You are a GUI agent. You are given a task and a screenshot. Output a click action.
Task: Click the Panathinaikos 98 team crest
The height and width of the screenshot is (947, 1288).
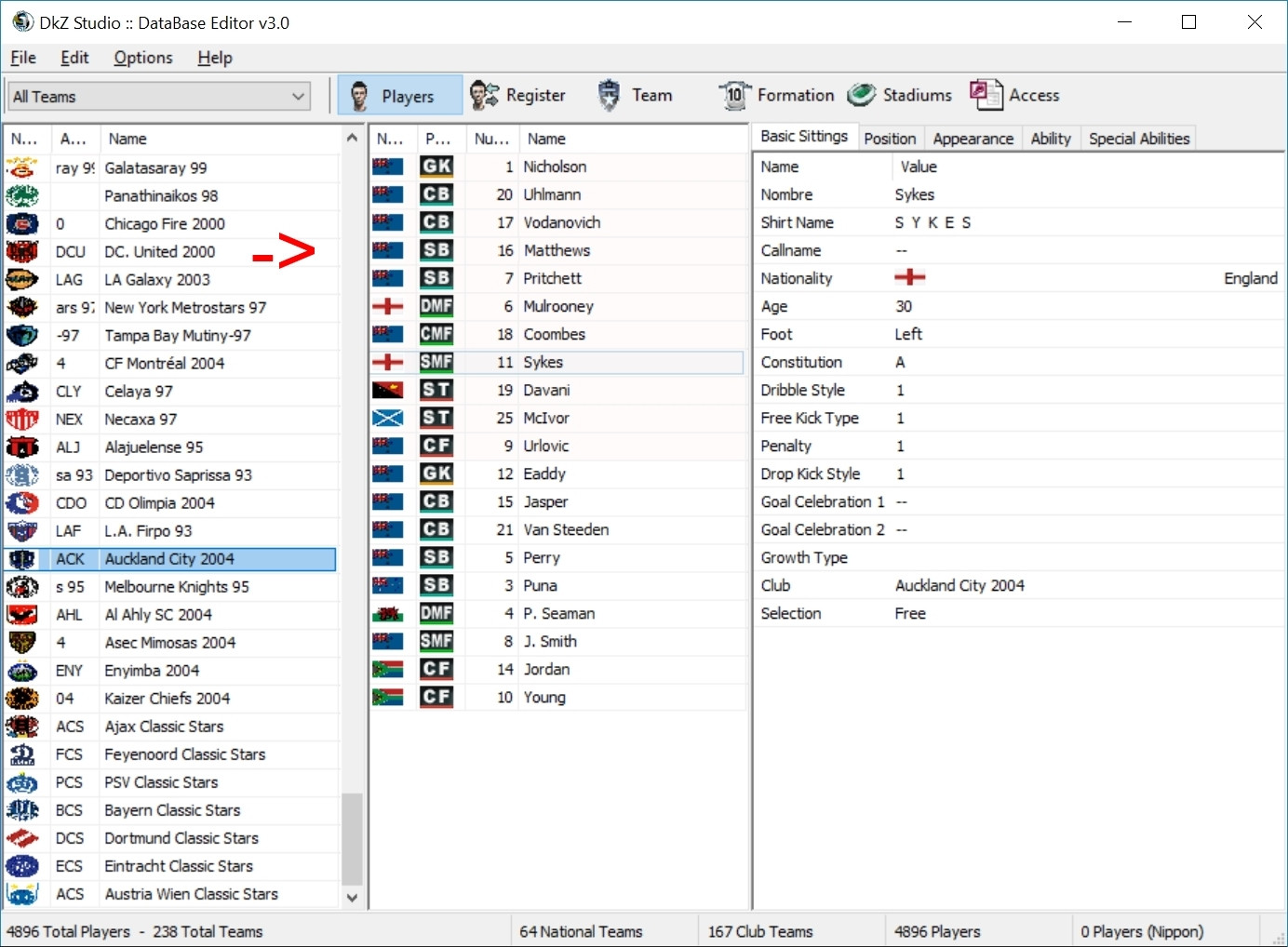tap(22, 196)
